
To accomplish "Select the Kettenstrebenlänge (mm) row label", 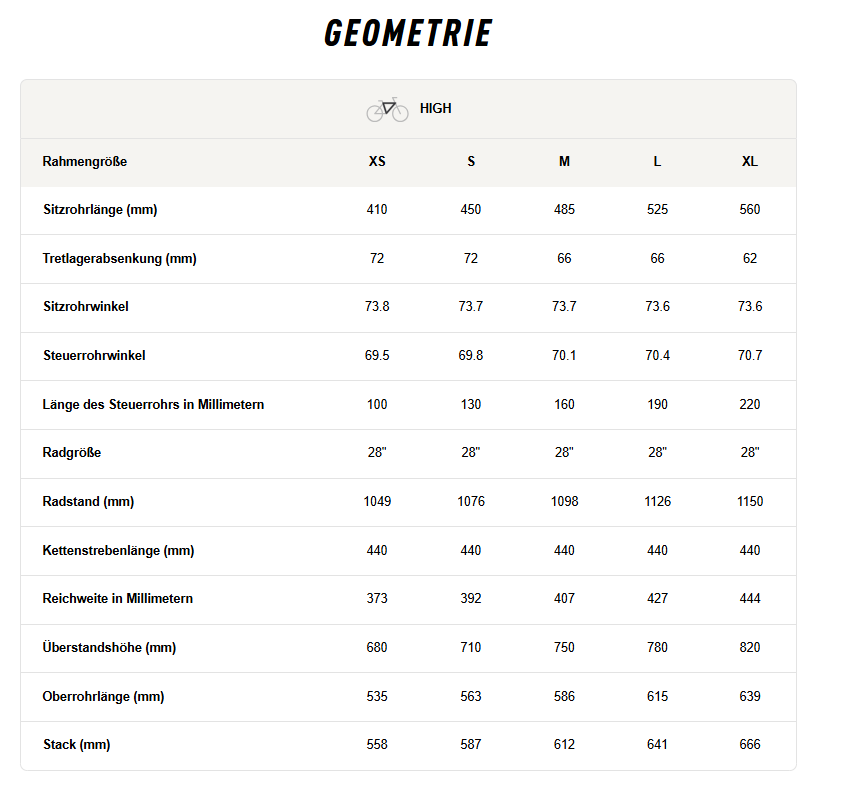I will pos(119,551).
